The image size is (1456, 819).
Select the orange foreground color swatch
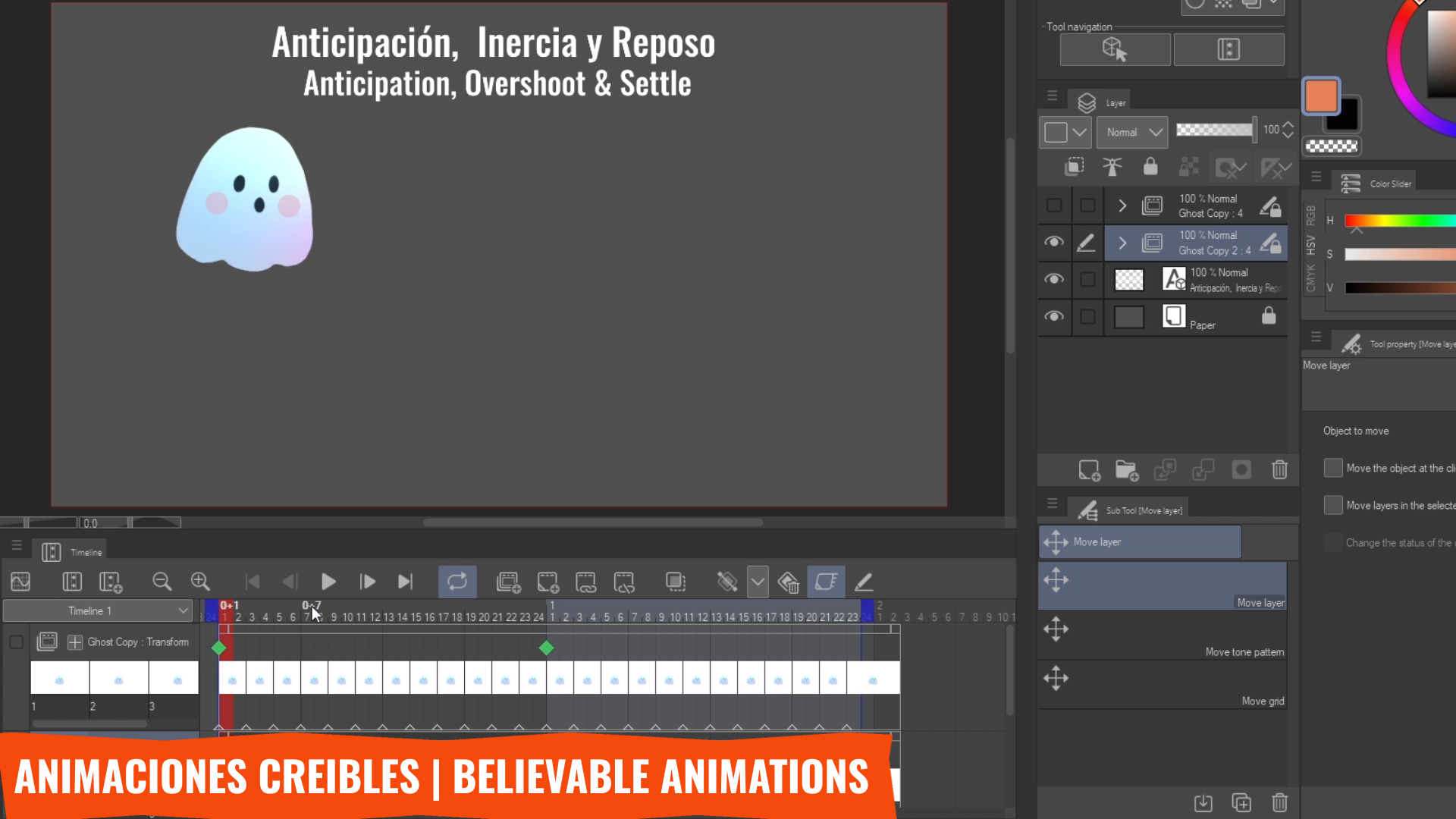point(1322,96)
